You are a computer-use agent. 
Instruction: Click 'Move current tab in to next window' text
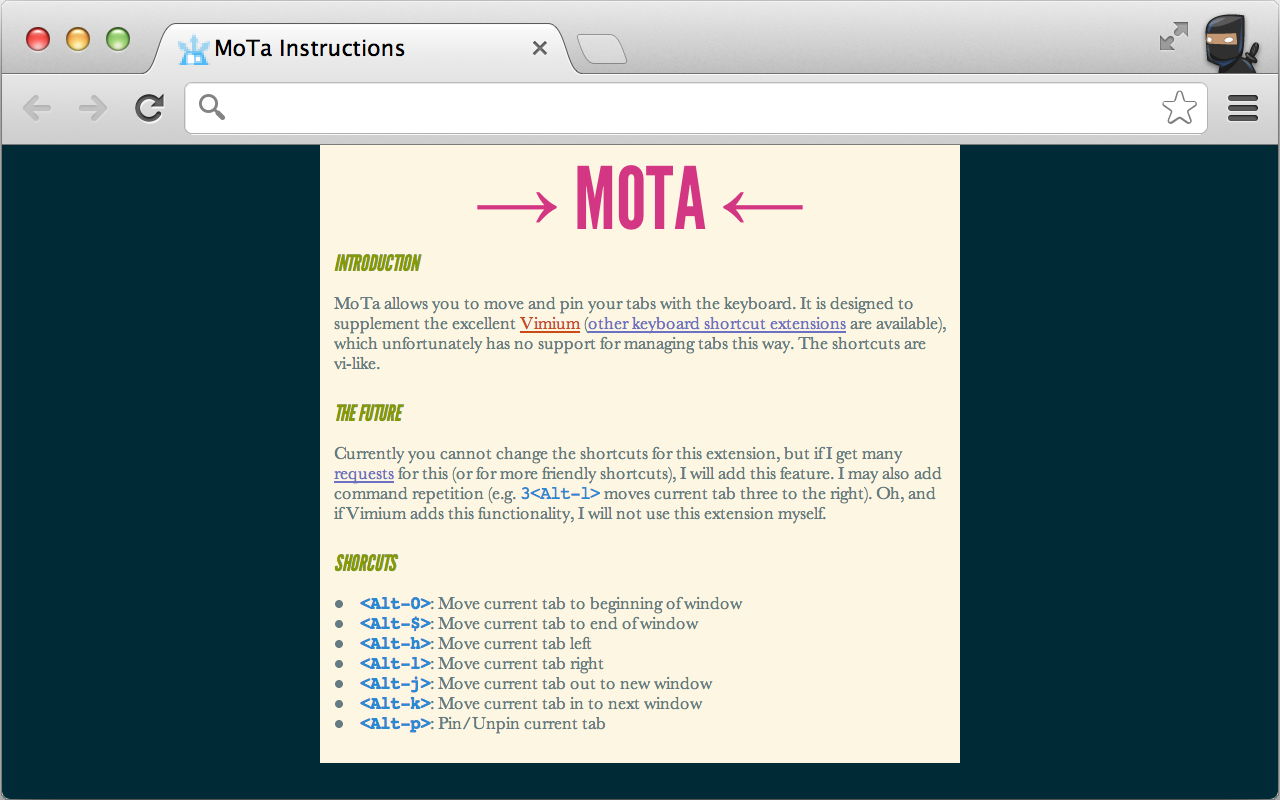coord(570,704)
